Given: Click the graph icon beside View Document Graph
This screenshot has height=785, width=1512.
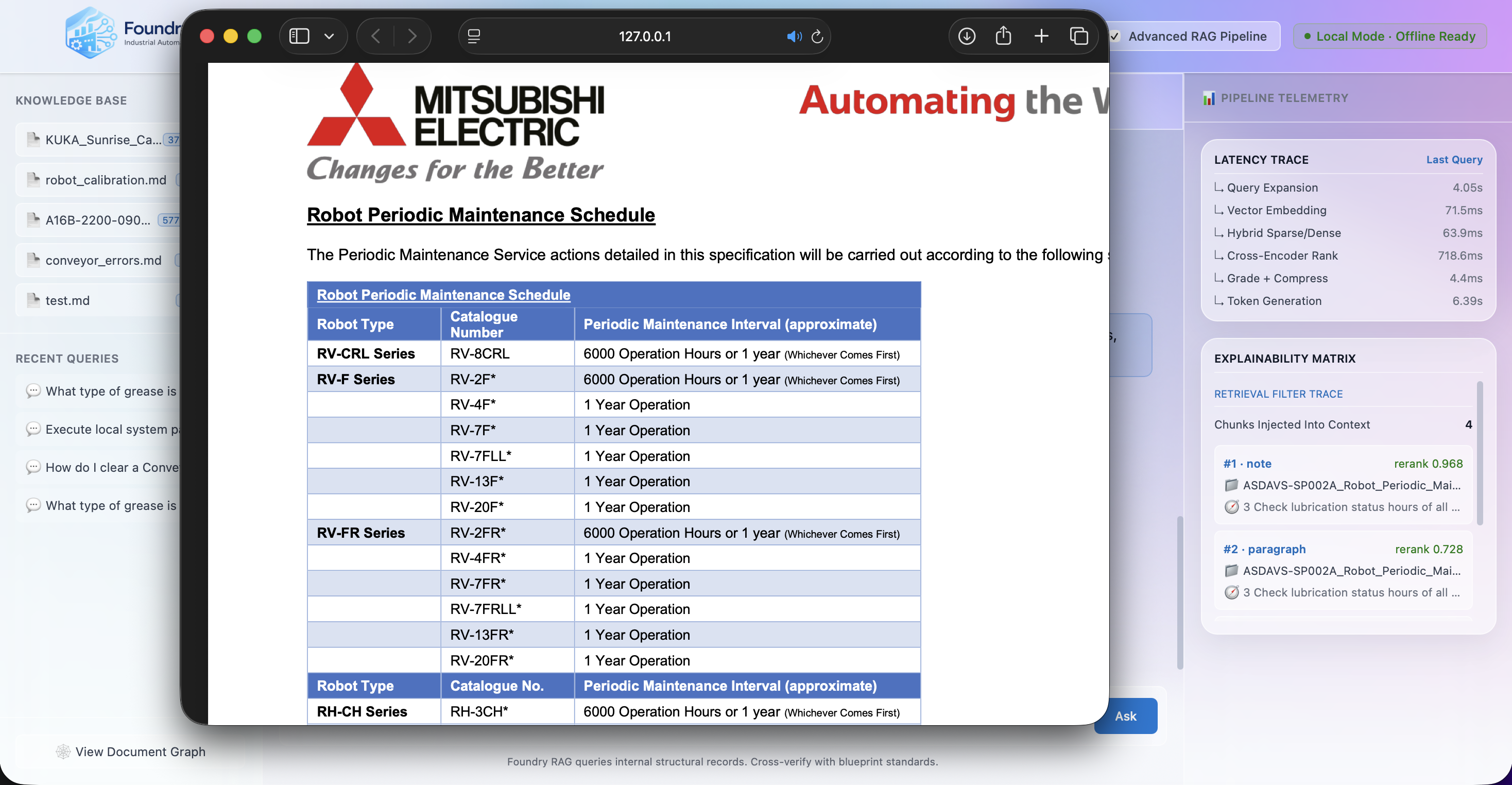Looking at the screenshot, I should [63, 752].
